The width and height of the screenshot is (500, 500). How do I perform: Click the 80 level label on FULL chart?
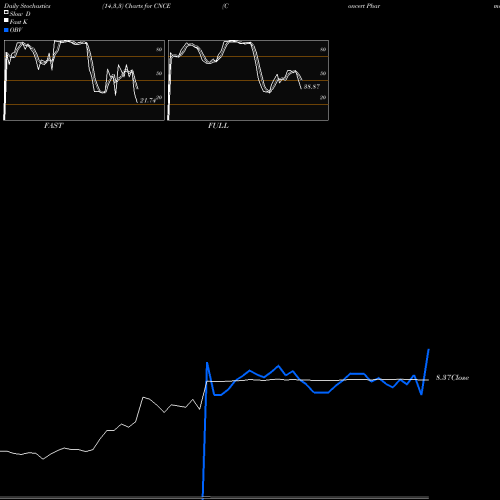point(323,49)
